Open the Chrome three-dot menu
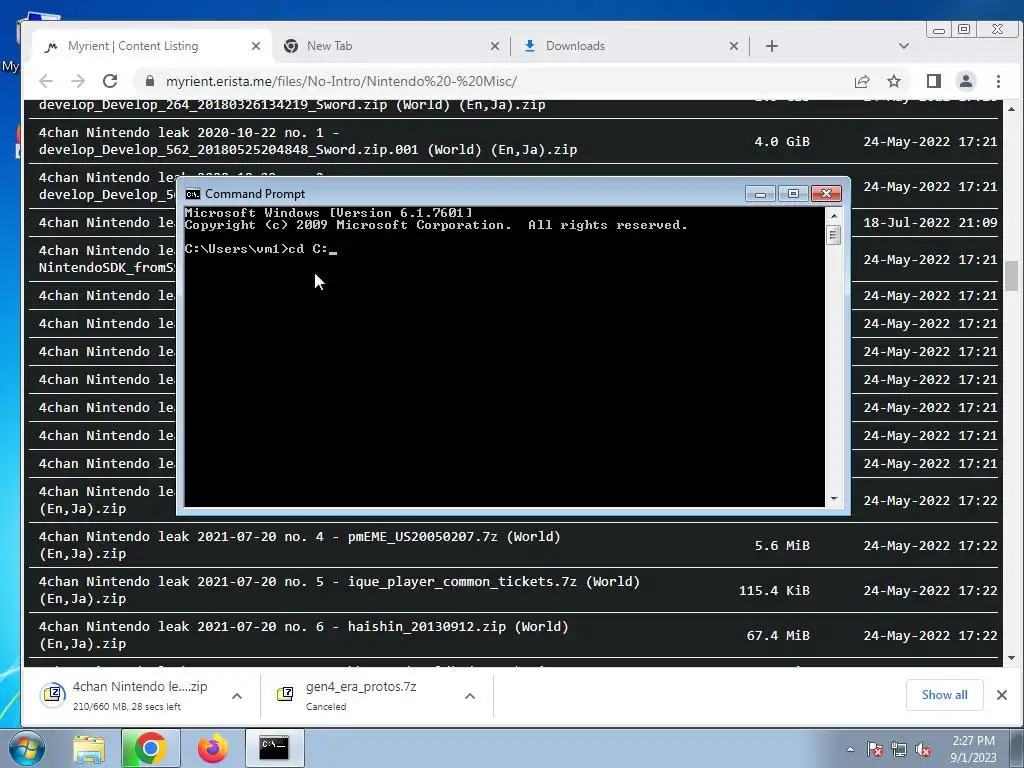The height and width of the screenshot is (768, 1024). pyautogui.click(x=998, y=81)
